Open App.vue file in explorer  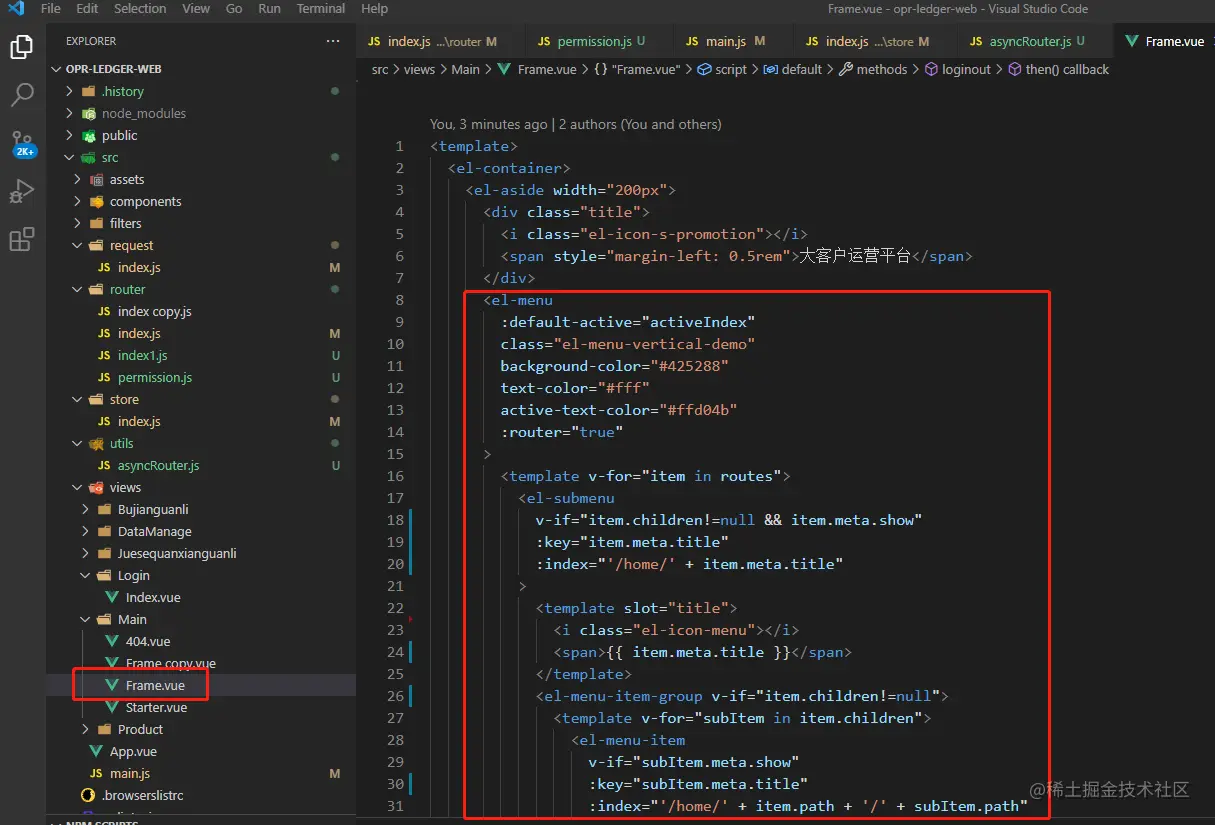pyautogui.click(x=133, y=751)
